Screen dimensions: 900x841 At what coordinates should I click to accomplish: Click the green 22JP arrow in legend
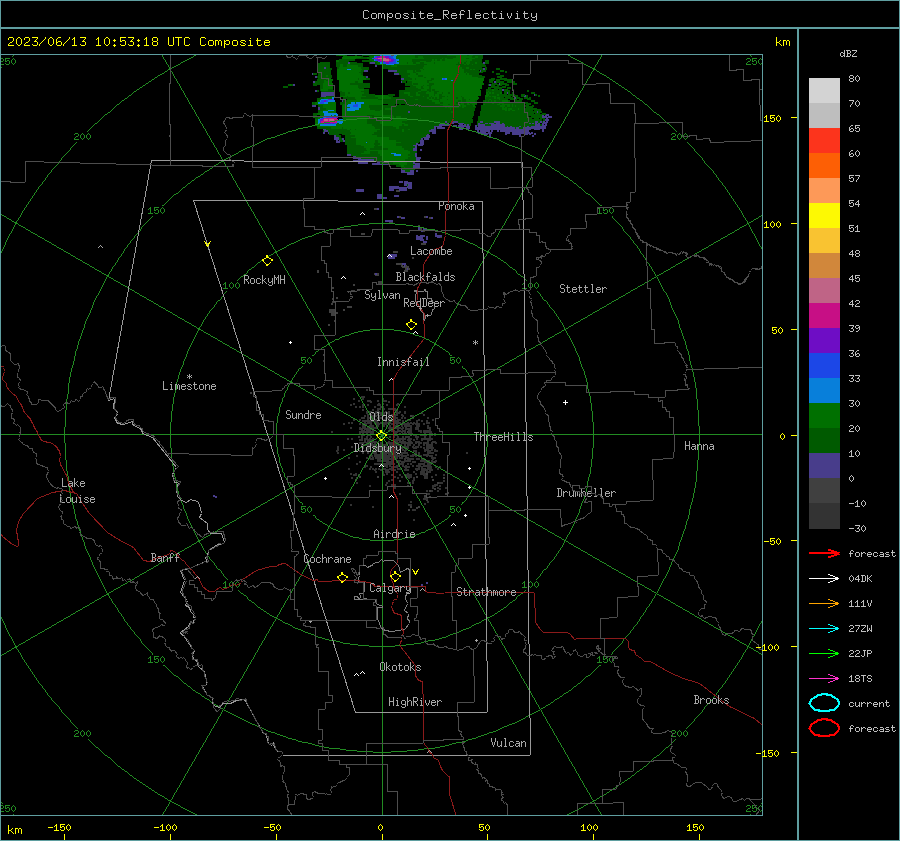[x=824, y=653]
